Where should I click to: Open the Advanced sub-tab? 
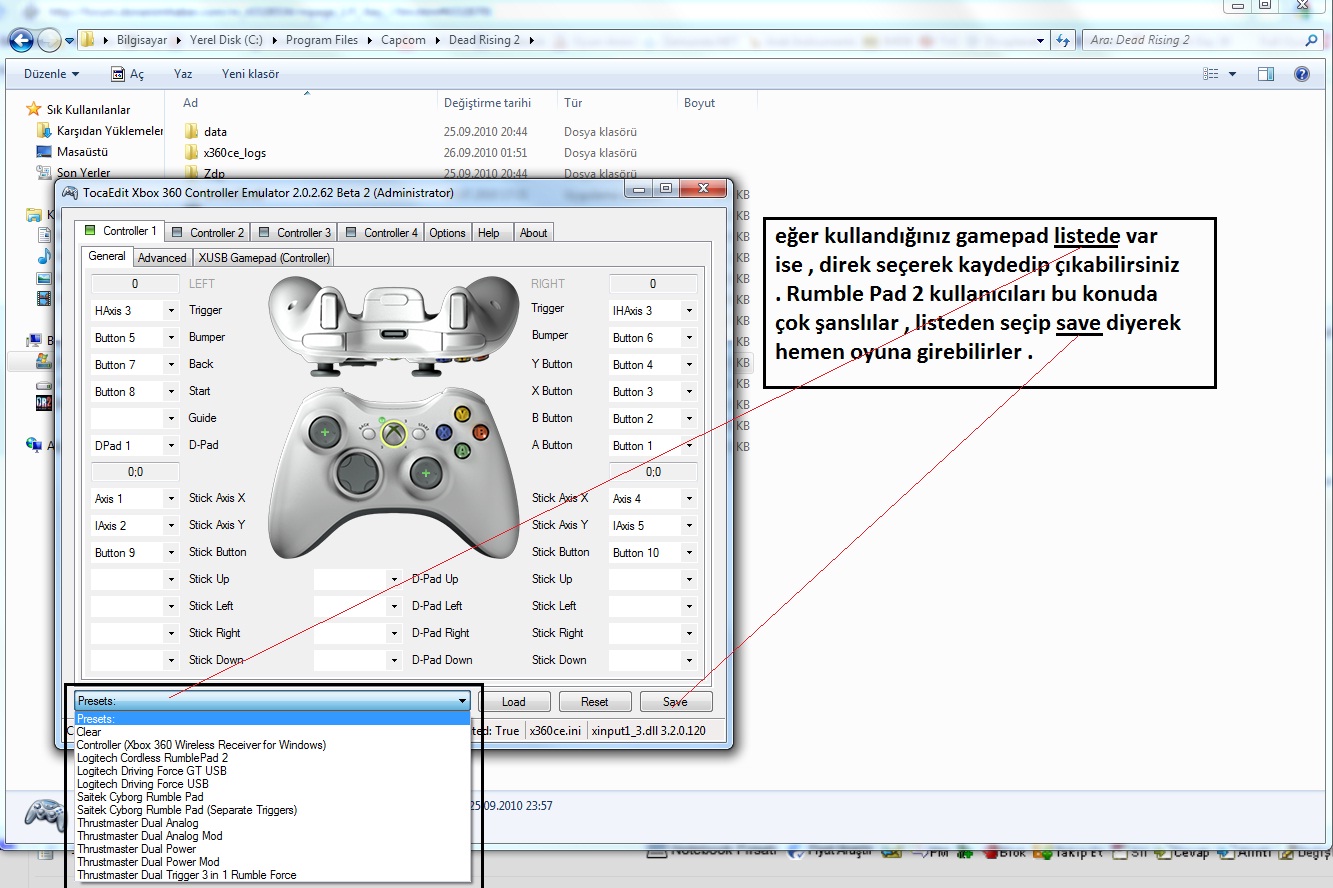coord(162,258)
